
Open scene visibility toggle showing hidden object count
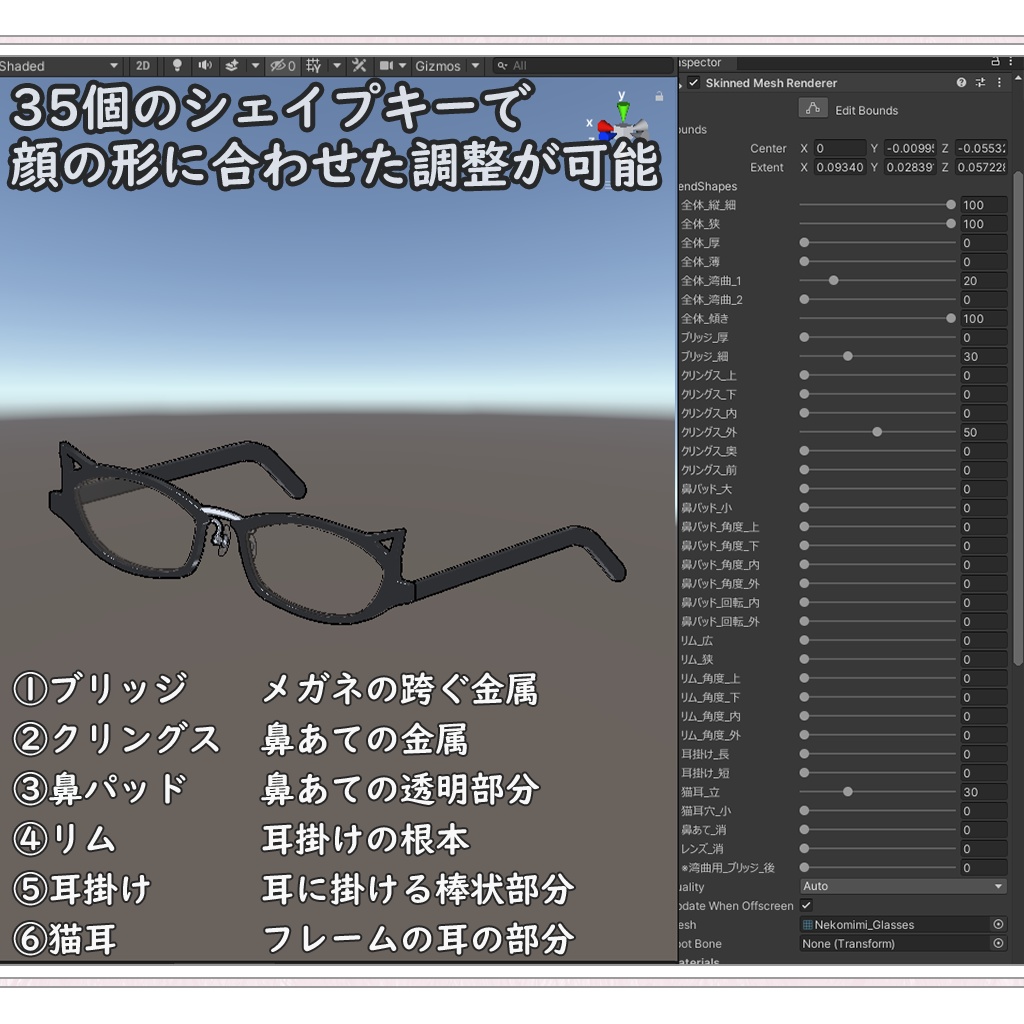click(281, 66)
